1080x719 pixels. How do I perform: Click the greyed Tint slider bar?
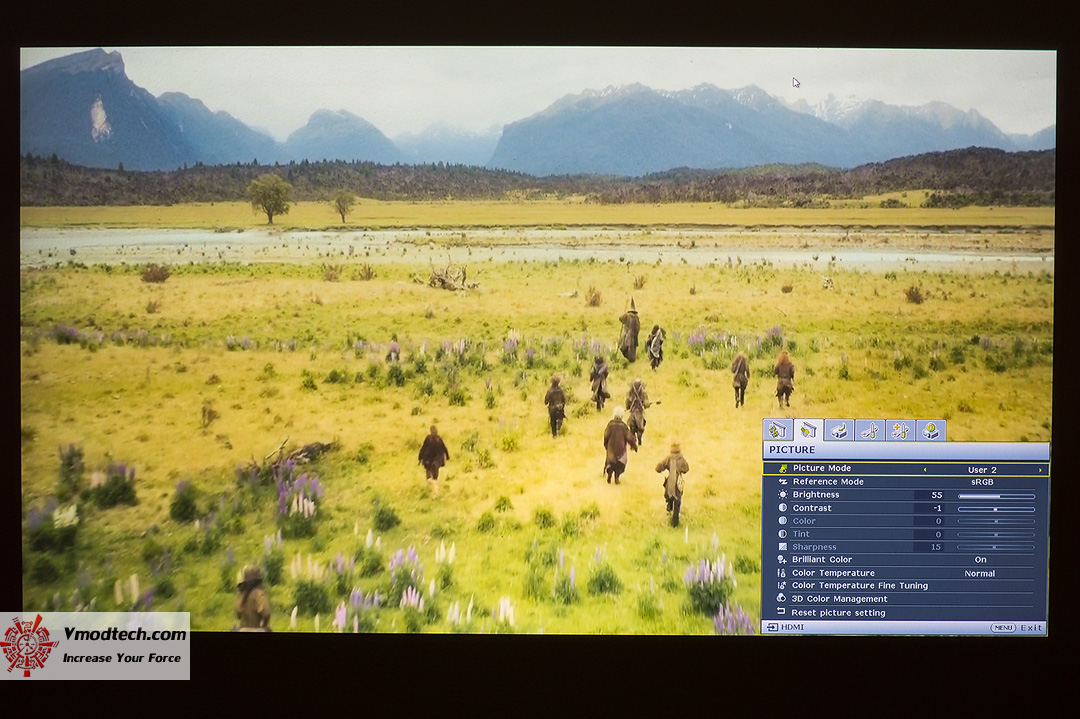pyautogui.click(x=996, y=534)
